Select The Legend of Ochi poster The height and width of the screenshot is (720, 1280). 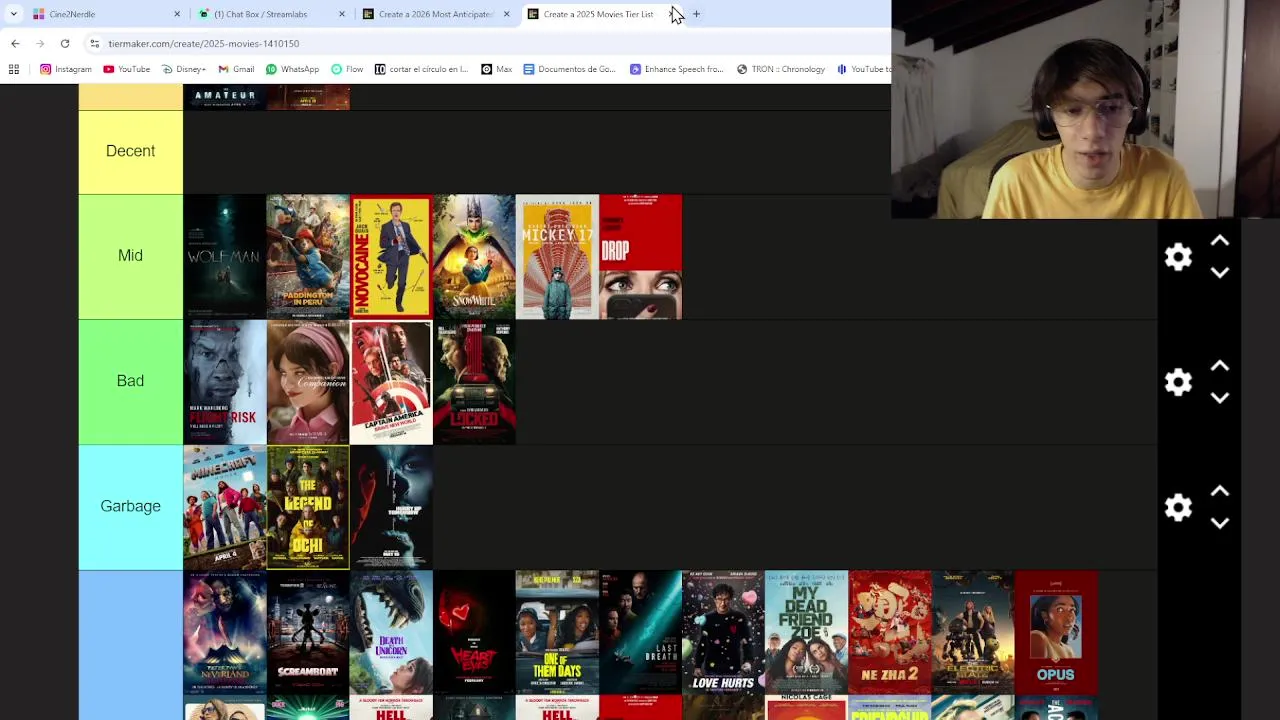[308, 507]
